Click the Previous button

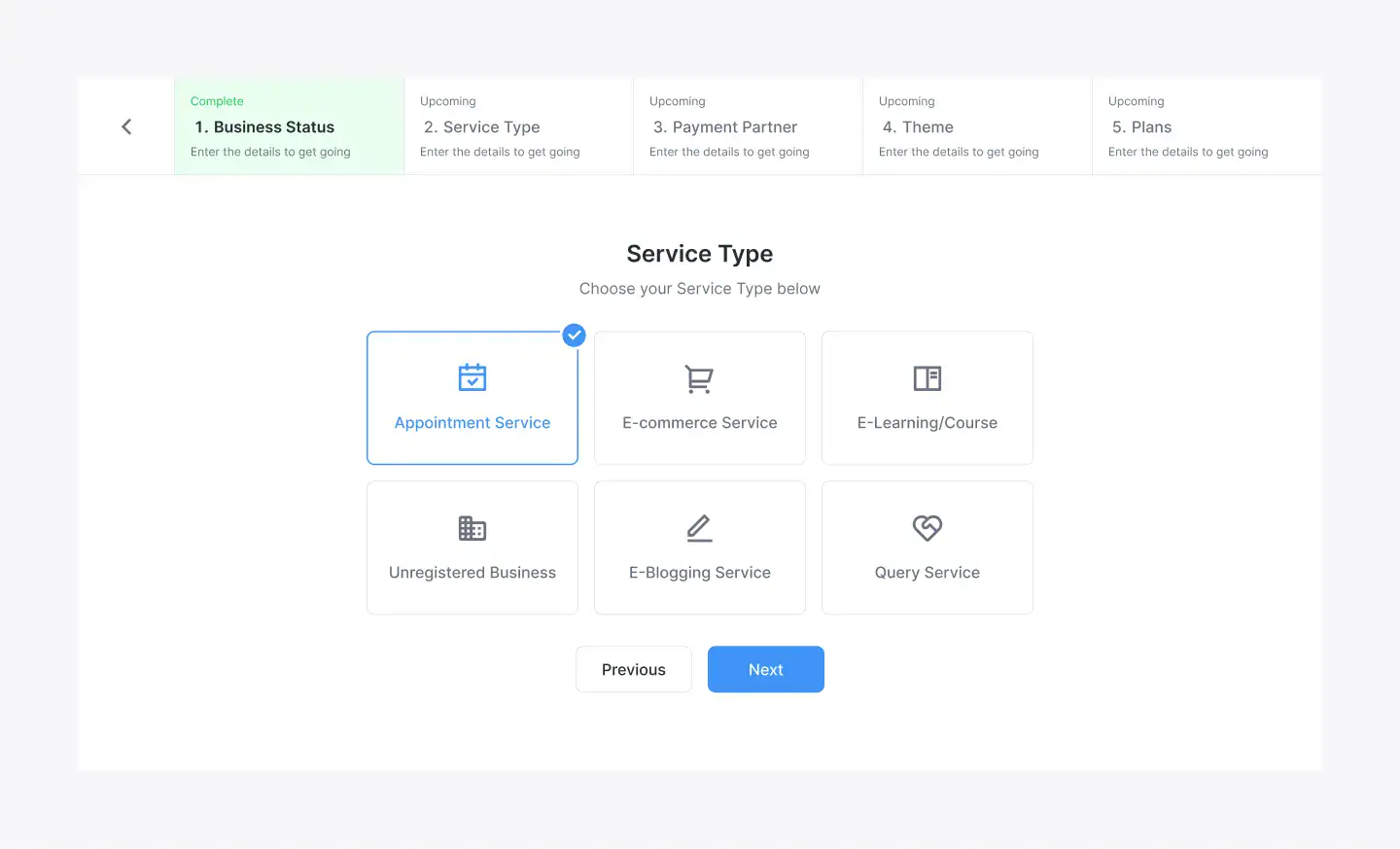[634, 669]
